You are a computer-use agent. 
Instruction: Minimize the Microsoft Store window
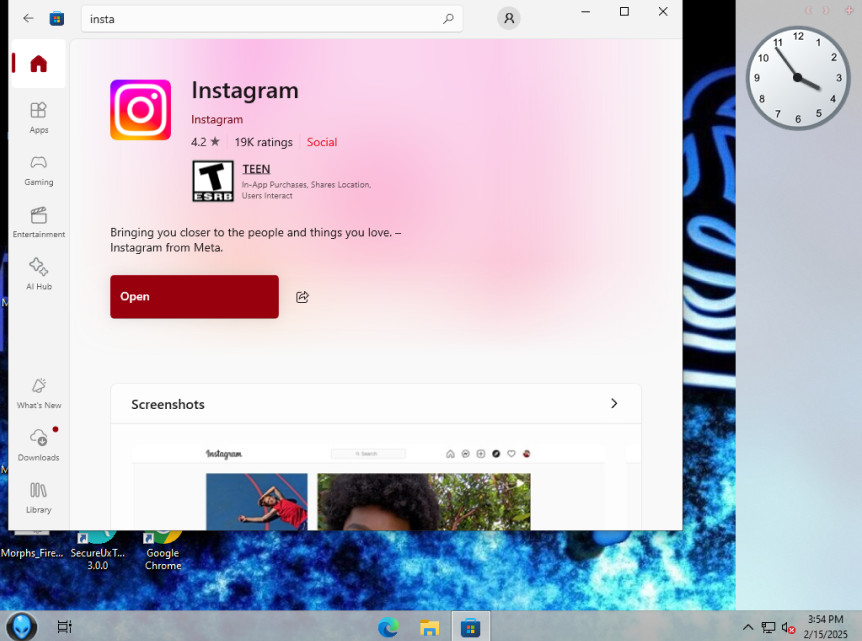coord(585,12)
